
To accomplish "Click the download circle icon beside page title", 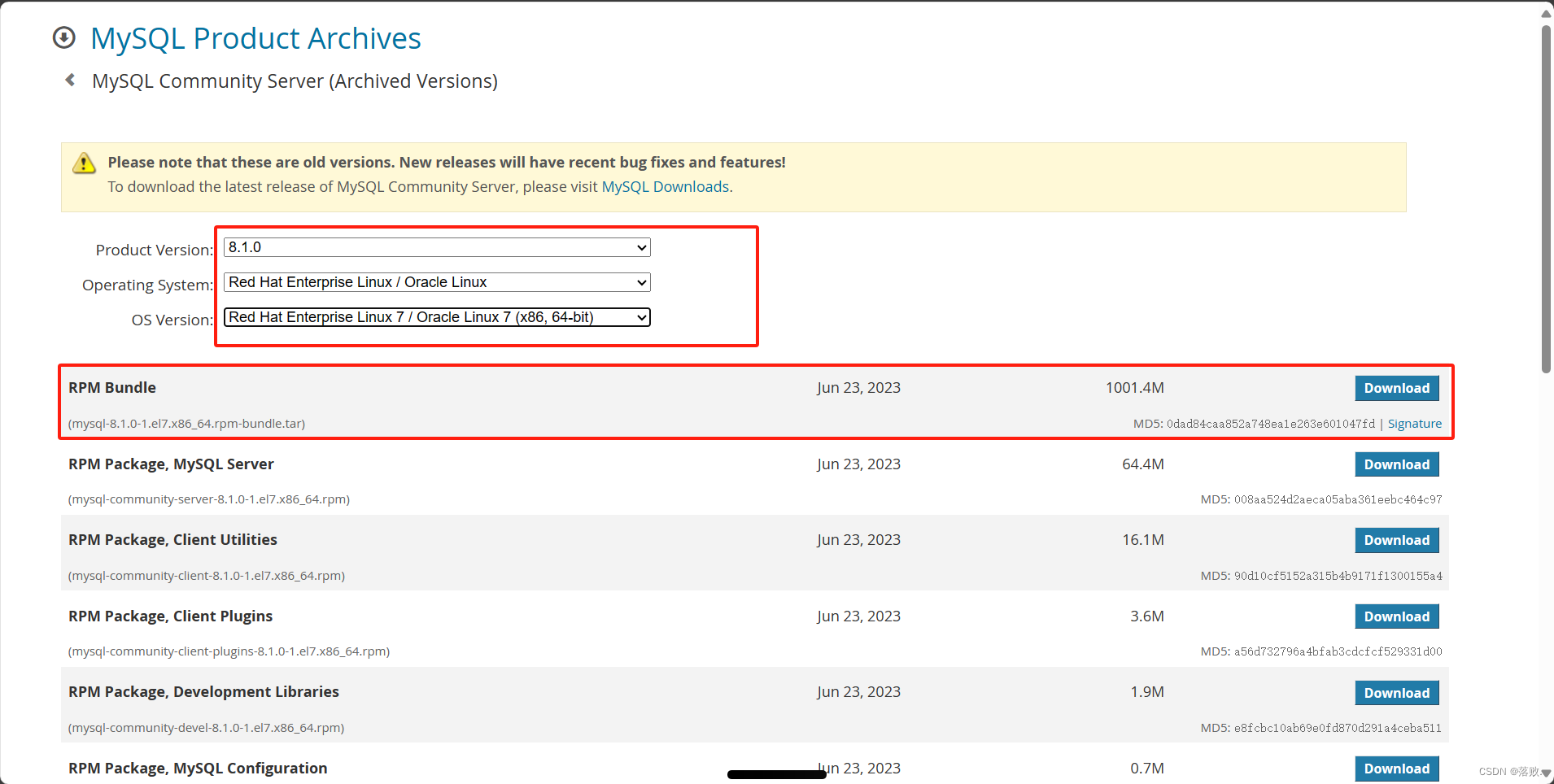I will pos(63,37).
